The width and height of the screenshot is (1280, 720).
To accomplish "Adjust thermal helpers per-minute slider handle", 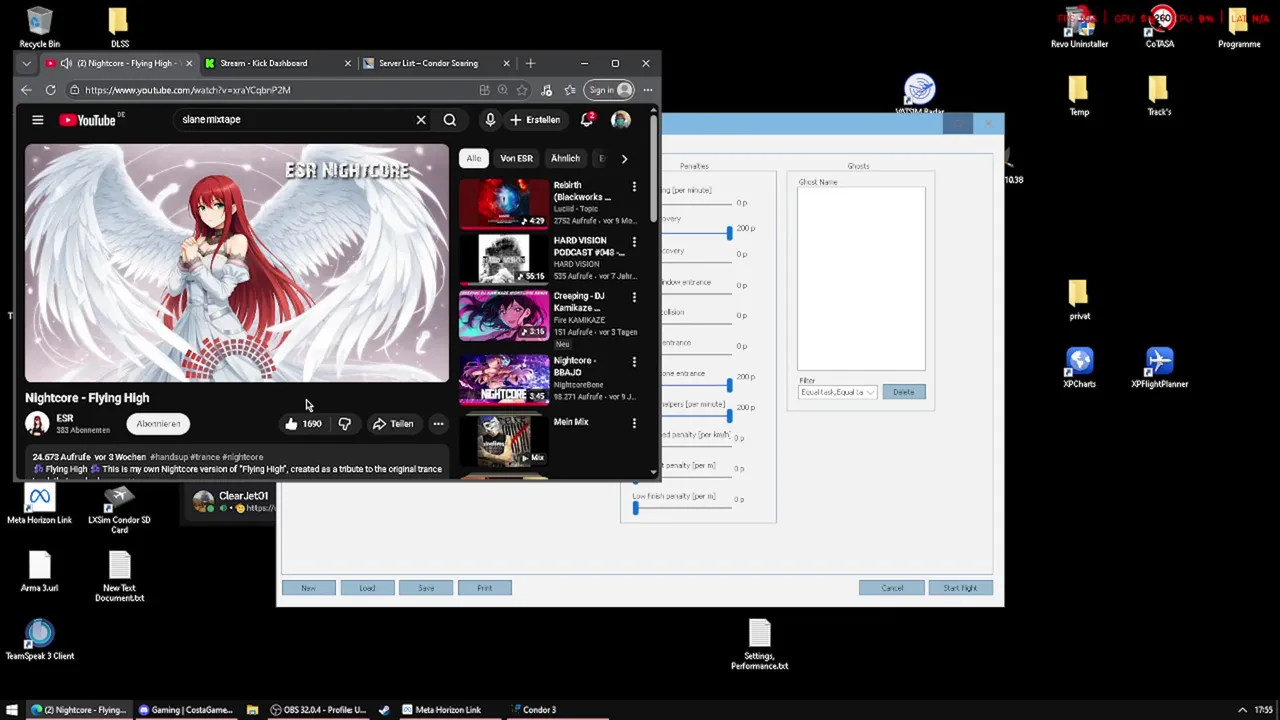I will pos(729,416).
